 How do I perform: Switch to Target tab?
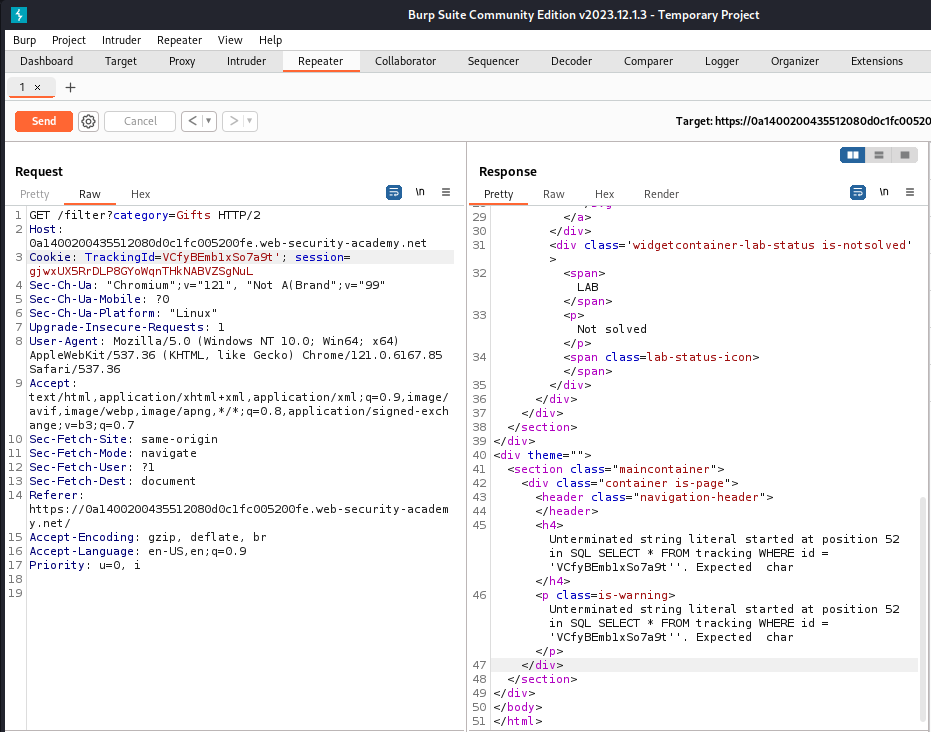click(x=121, y=61)
